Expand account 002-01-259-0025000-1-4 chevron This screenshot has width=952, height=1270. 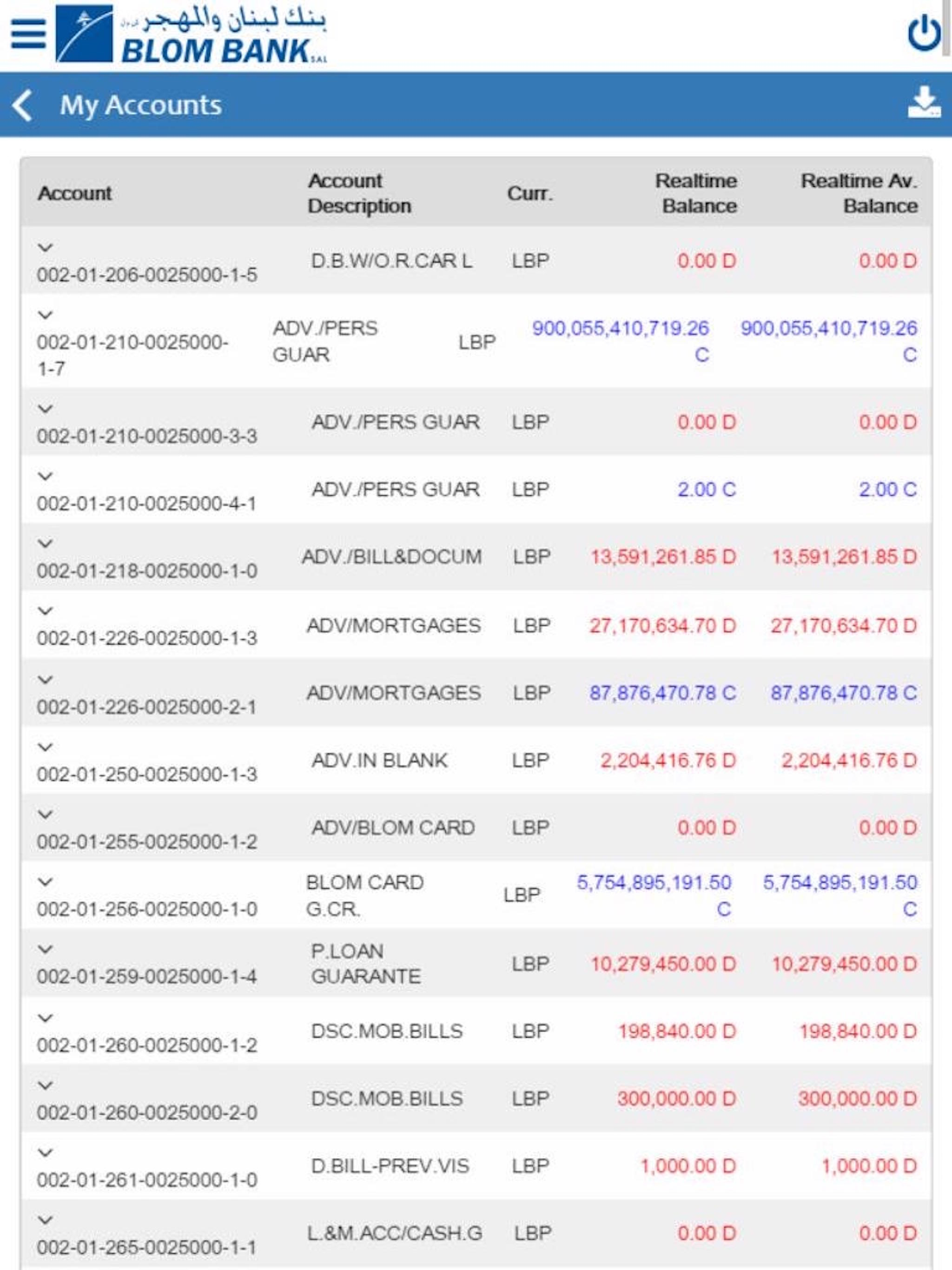coord(46,949)
